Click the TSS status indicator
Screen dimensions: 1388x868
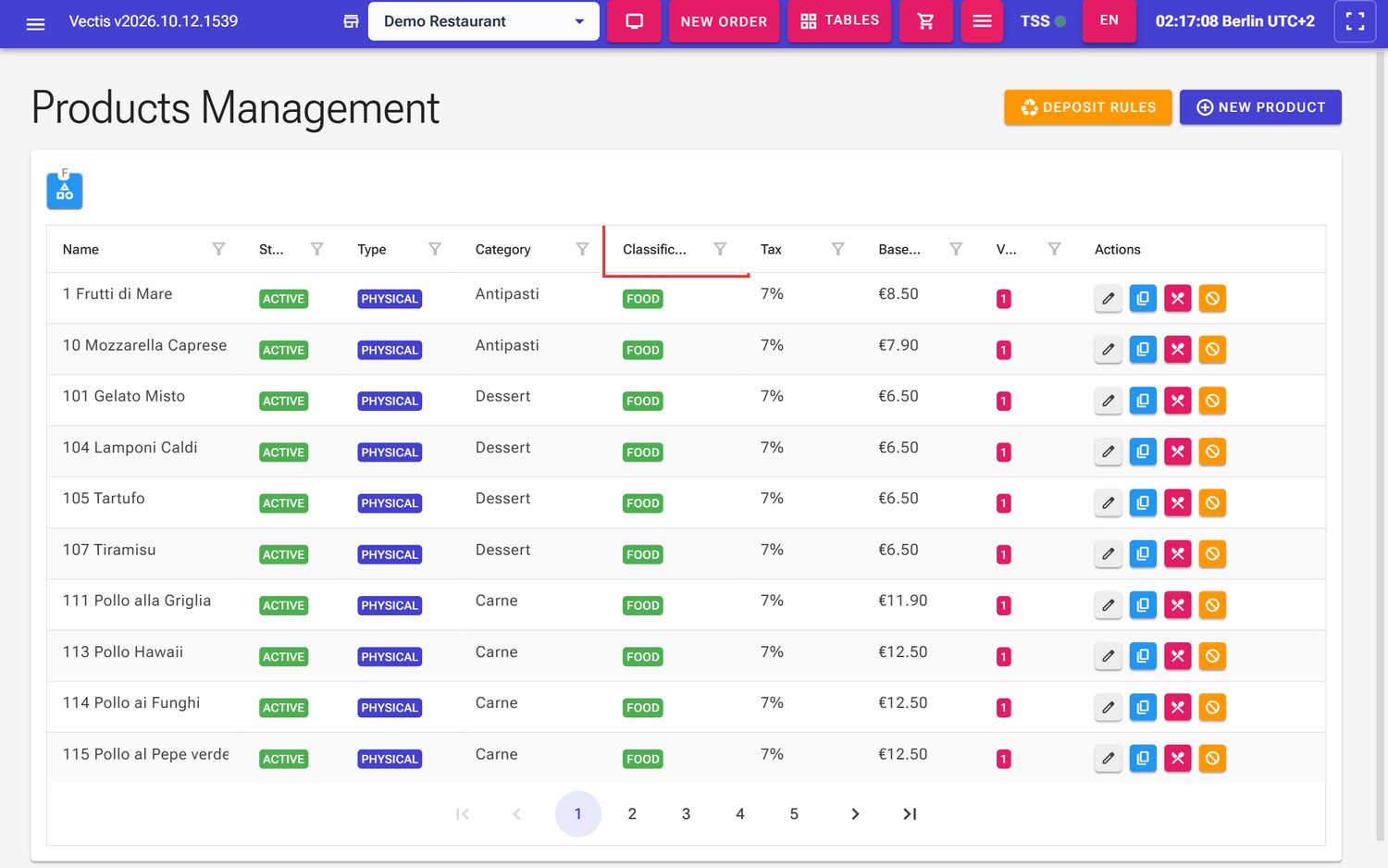coord(1043,21)
